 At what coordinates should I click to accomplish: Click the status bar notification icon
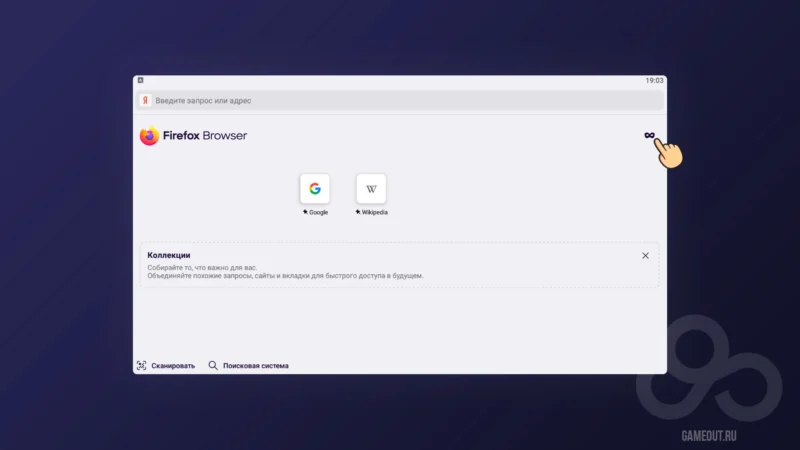pyautogui.click(x=140, y=80)
